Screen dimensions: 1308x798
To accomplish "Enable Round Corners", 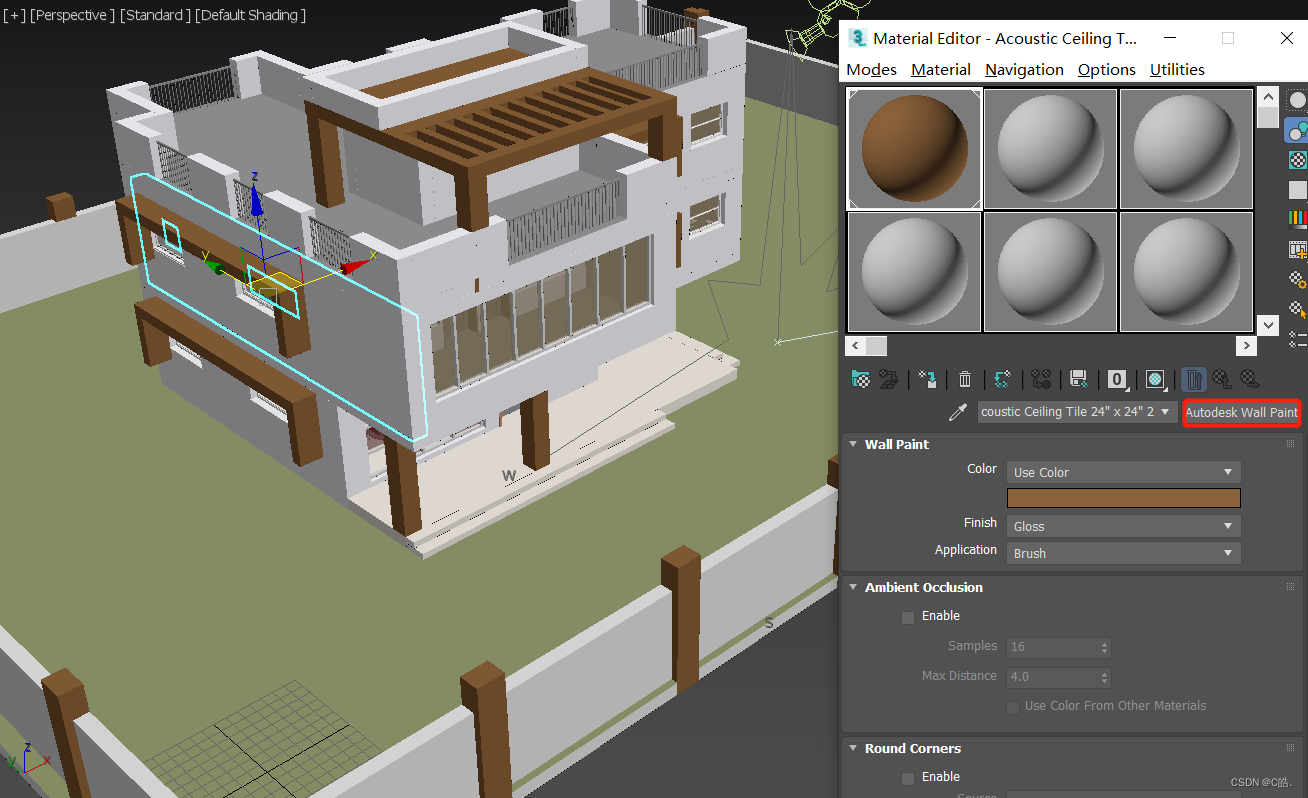I will click(x=907, y=777).
